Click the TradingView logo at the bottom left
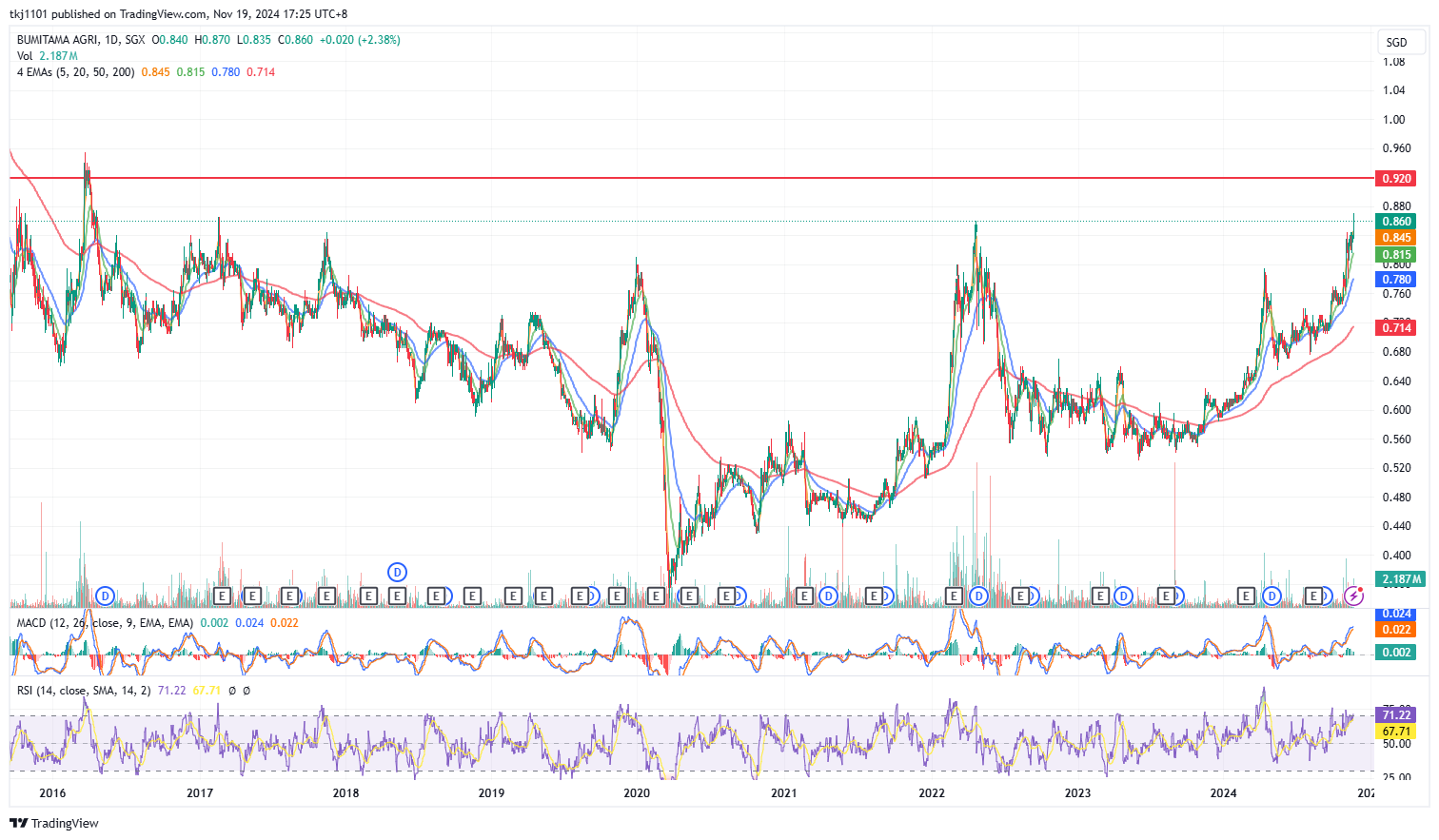1439x840 pixels. [54, 823]
